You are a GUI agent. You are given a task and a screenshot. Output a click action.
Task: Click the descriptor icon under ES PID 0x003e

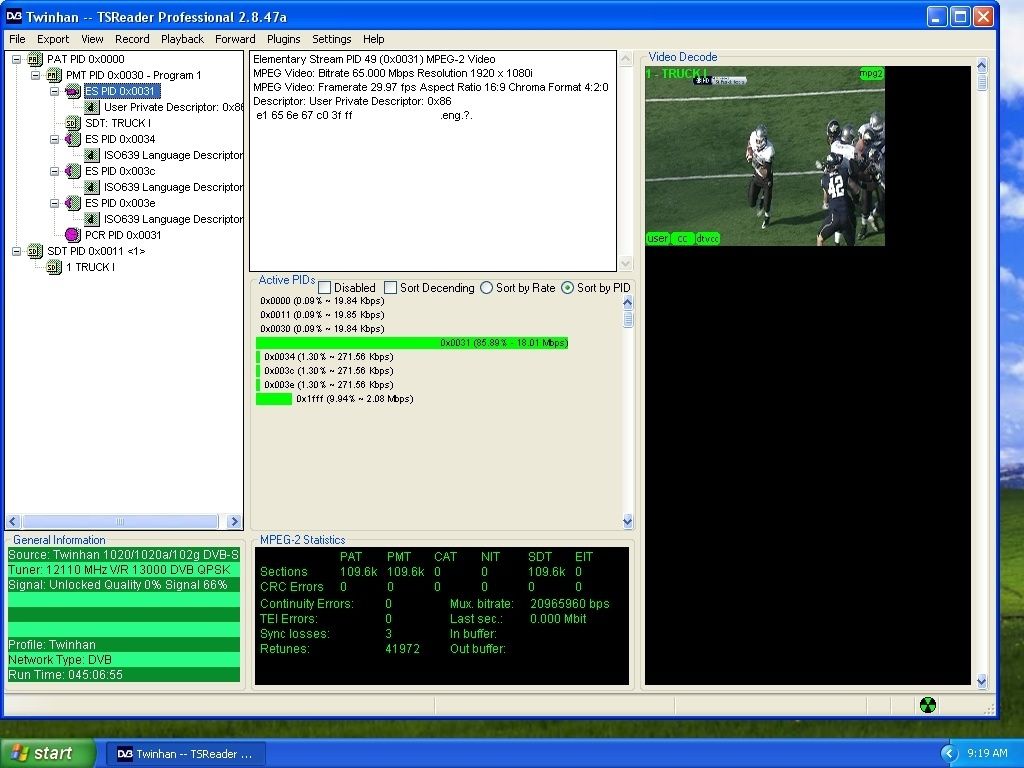pyautogui.click(x=91, y=219)
